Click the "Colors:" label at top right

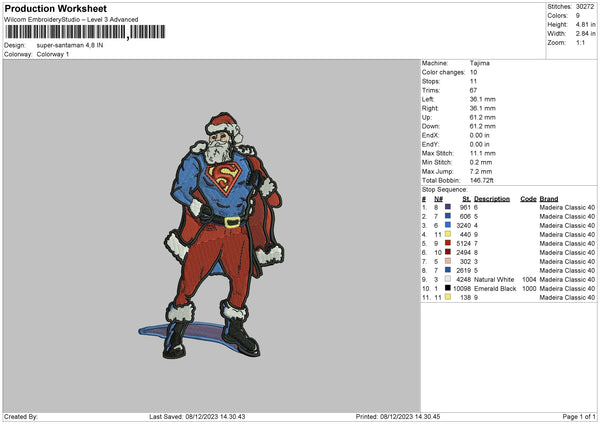pyautogui.click(x=557, y=16)
